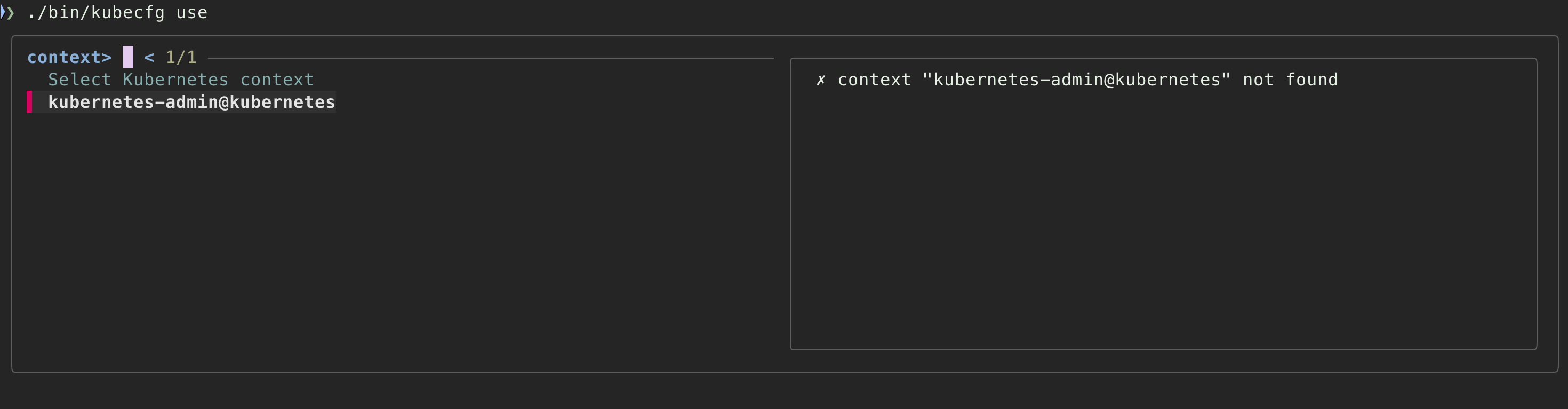Screen dimensions: 1568x409
Task: Click the word "context" in the preview error
Action: (x=874, y=80)
